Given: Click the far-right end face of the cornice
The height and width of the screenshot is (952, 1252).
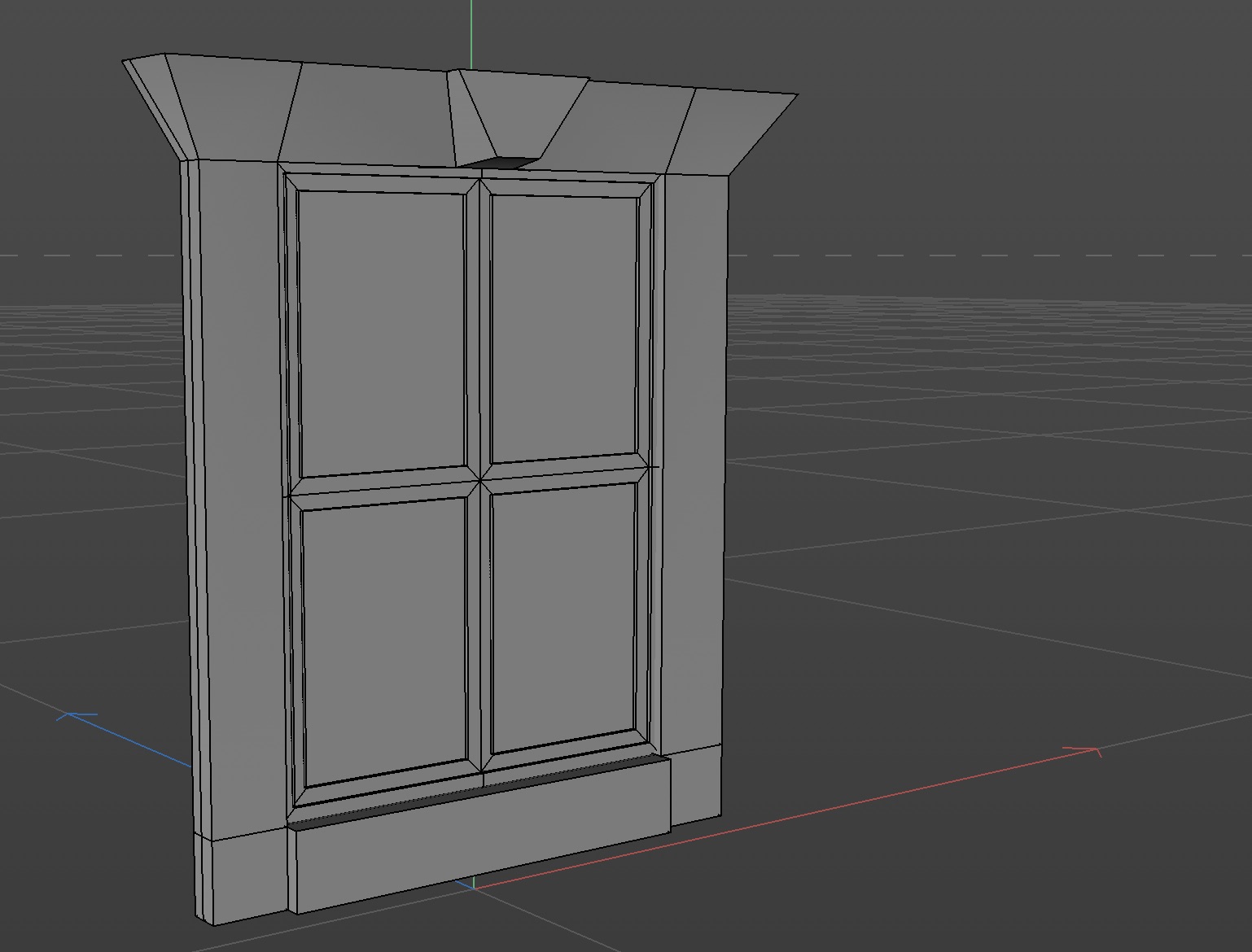Looking at the screenshot, I should coord(737,130).
